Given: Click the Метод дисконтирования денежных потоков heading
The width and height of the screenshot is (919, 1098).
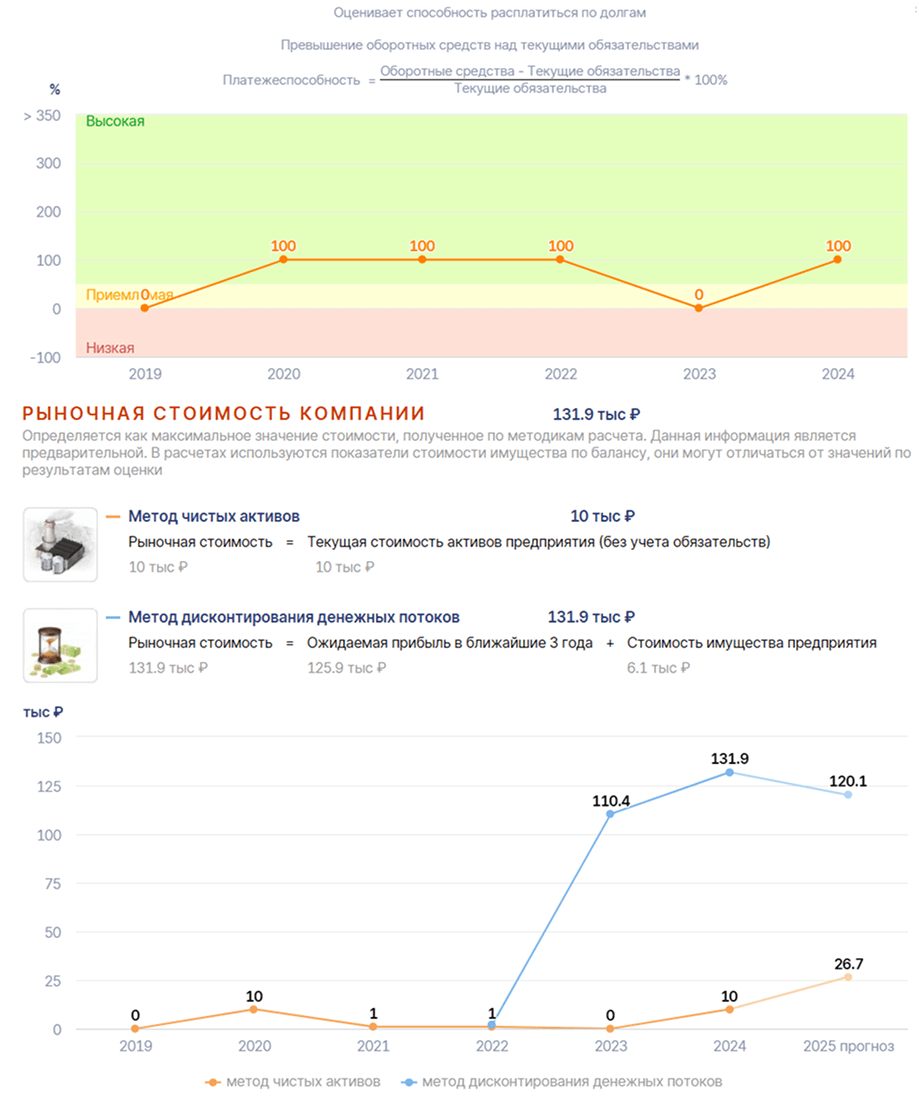Looking at the screenshot, I should pos(293,618).
